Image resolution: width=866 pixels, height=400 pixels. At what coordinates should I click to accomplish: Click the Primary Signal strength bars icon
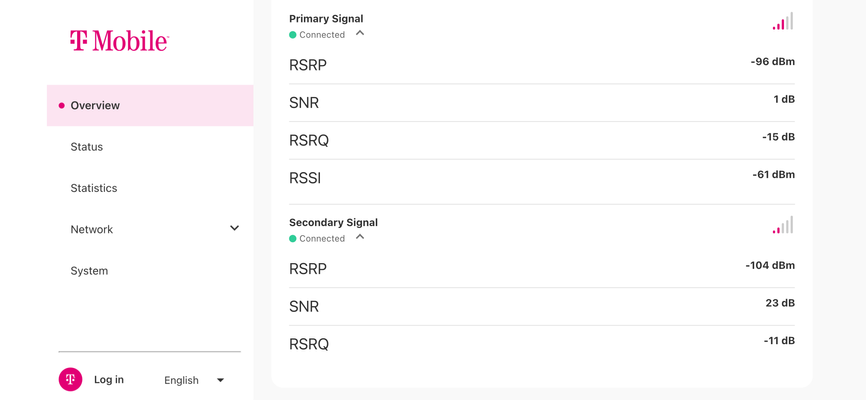pyautogui.click(x=783, y=21)
